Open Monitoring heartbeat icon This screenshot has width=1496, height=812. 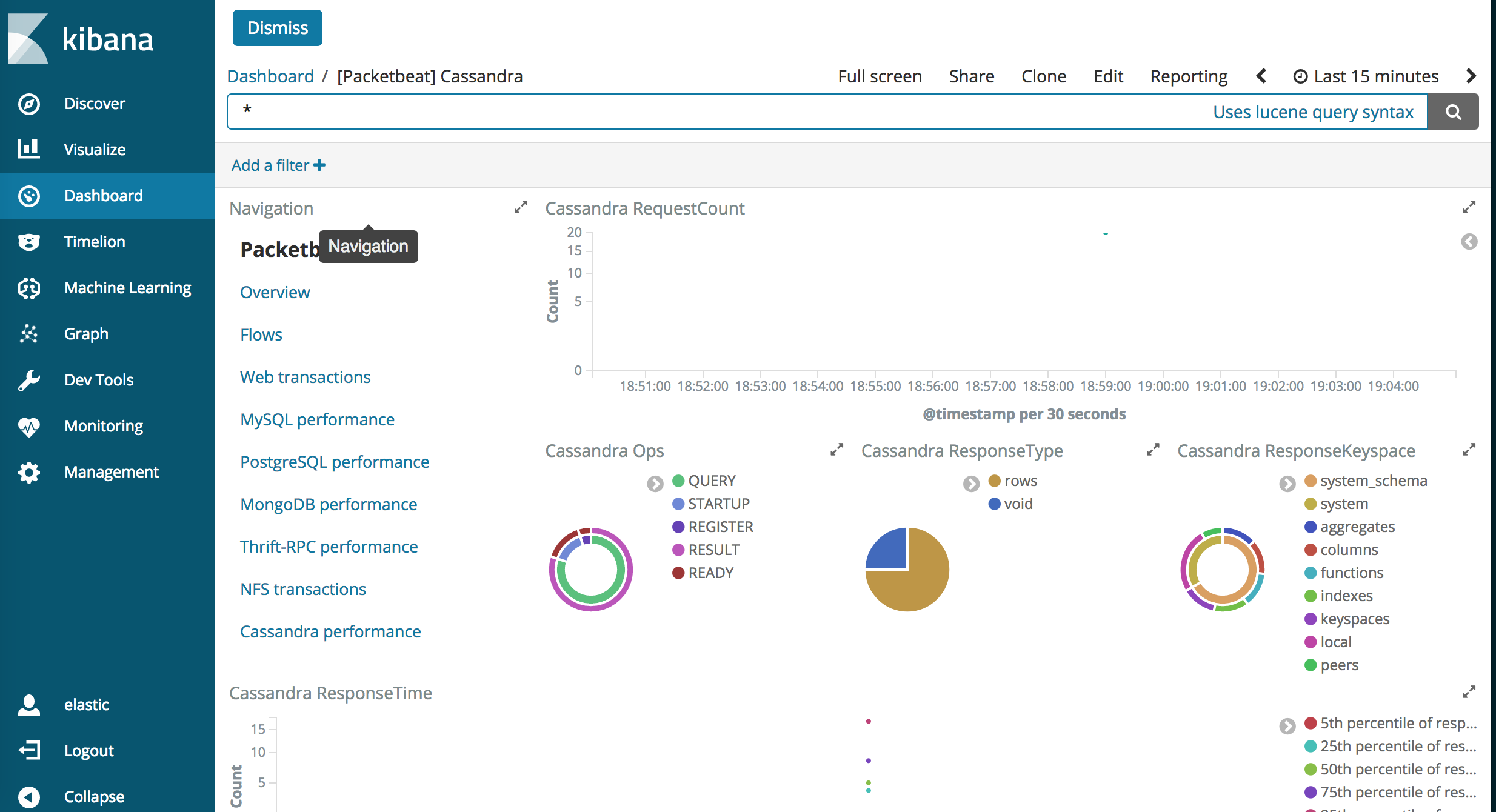point(28,426)
